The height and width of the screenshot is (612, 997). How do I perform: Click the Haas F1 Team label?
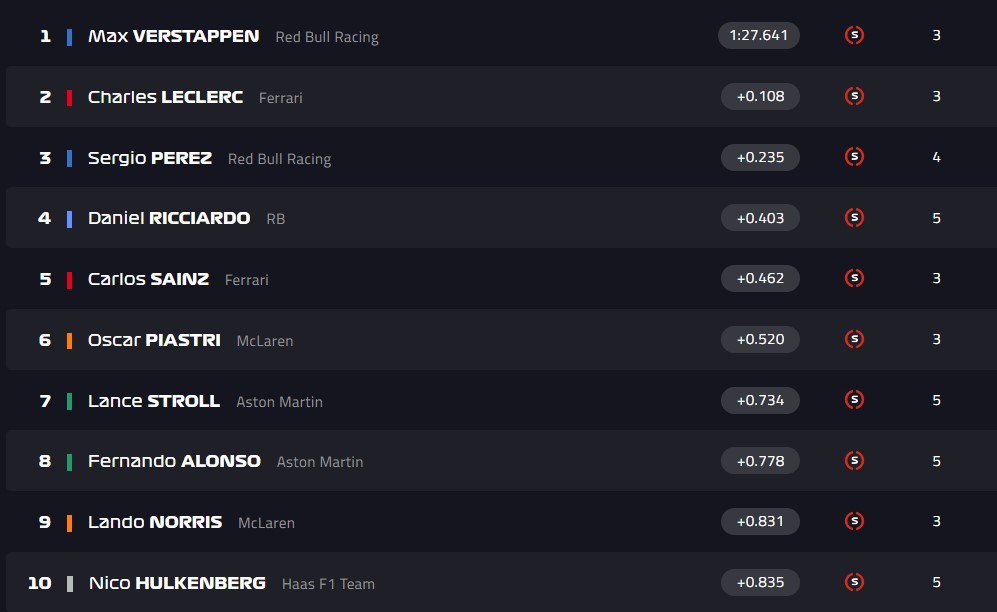(328, 584)
